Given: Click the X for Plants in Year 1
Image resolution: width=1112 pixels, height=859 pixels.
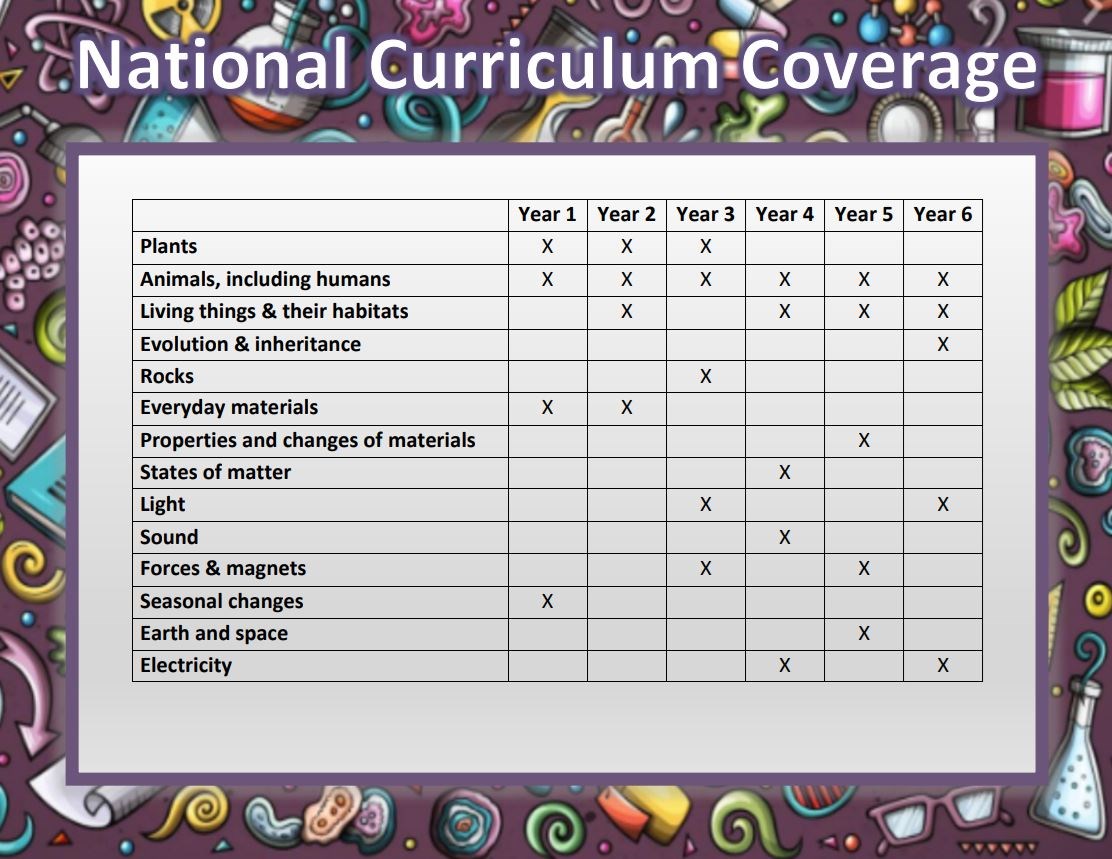Looking at the screenshot, I should tap(547, 246).
